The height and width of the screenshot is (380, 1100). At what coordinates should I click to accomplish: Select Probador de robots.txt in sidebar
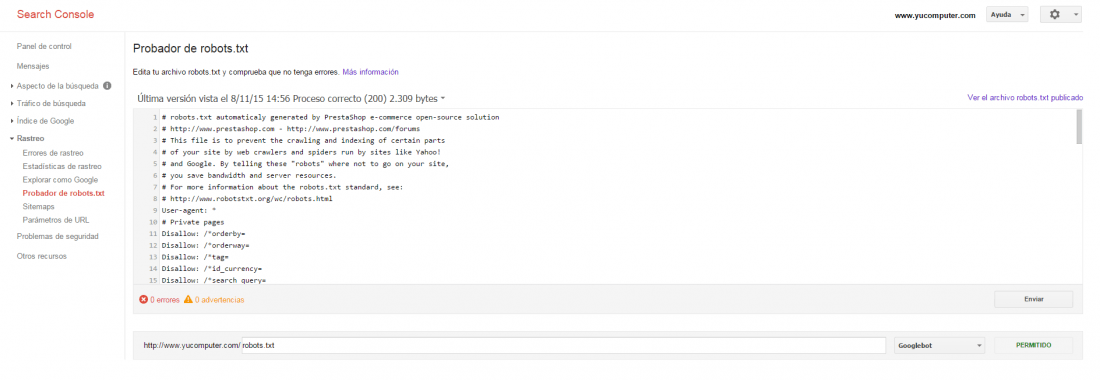click(63, 193)
